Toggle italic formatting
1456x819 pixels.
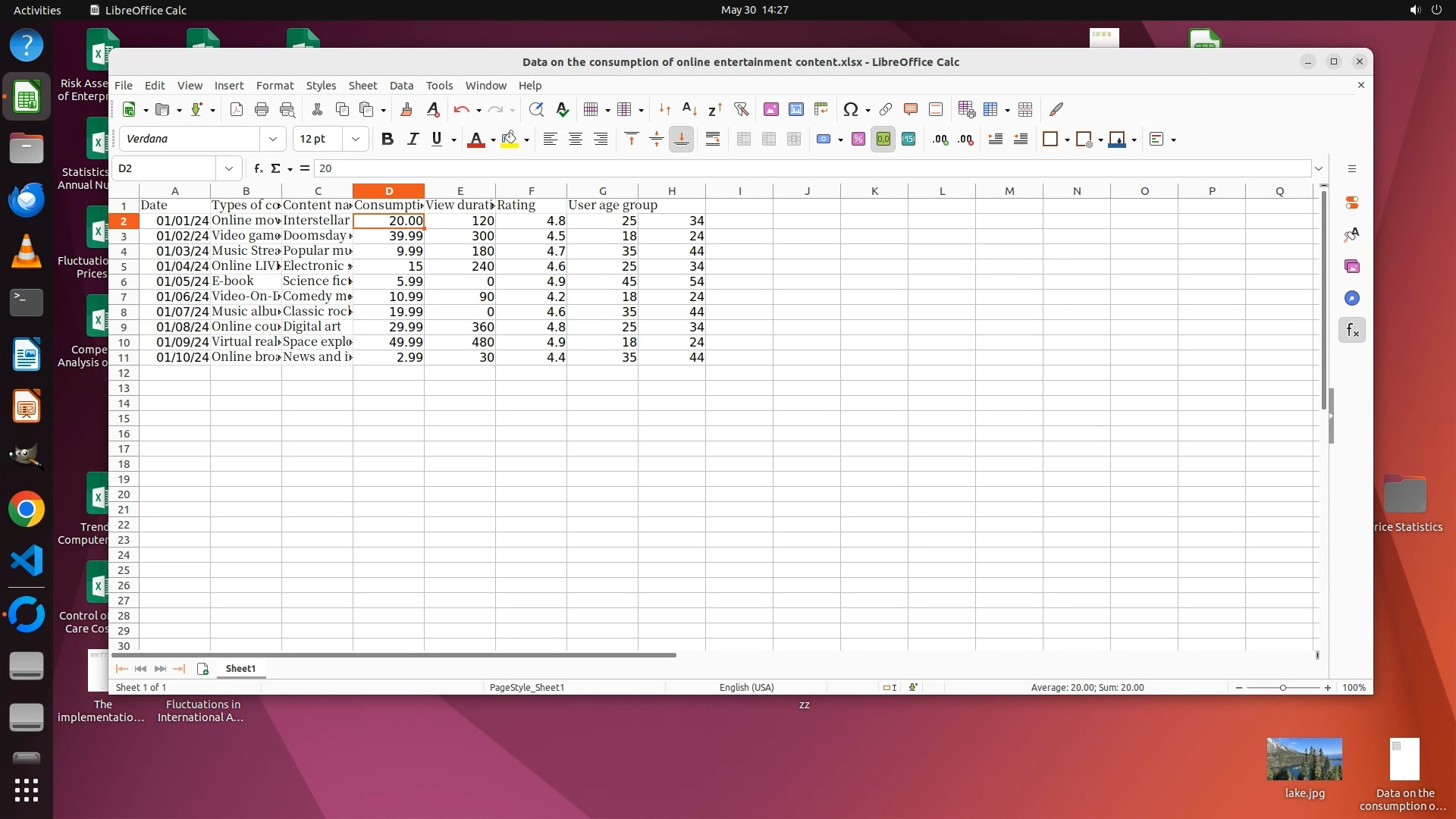(x=413, y=139)
